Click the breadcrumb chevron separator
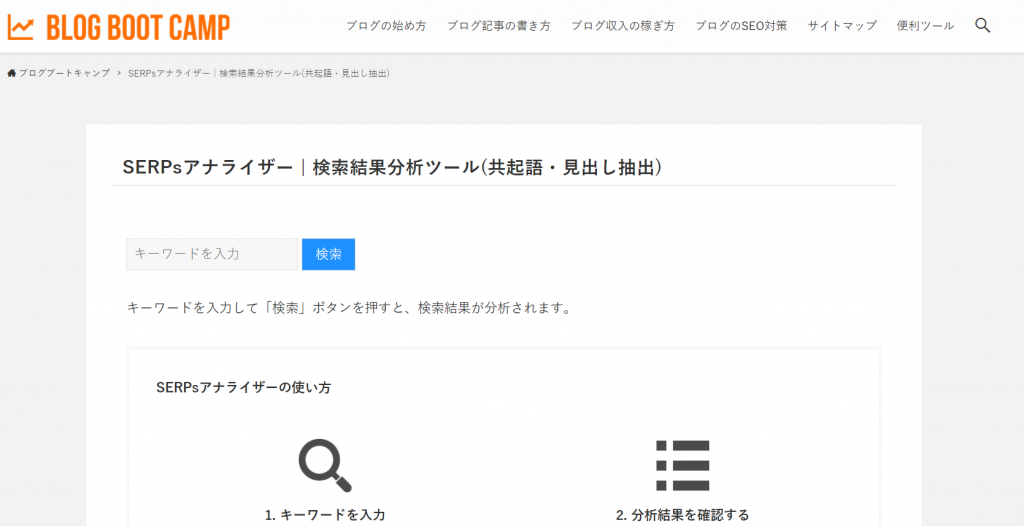 [x=119, y=74]
